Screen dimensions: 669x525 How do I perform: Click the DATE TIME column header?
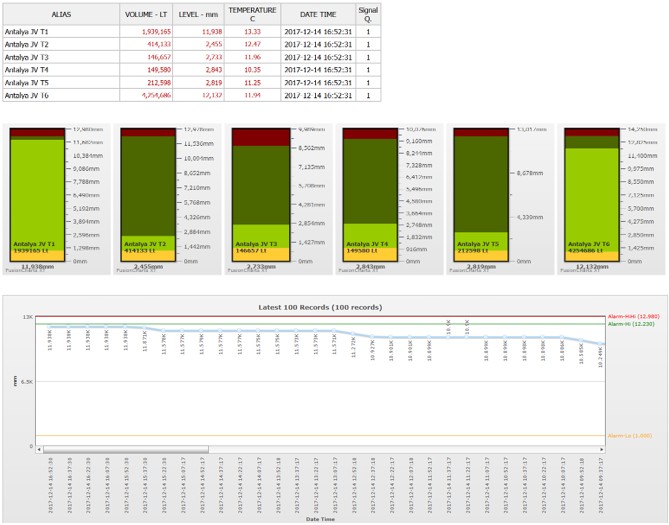316,13
